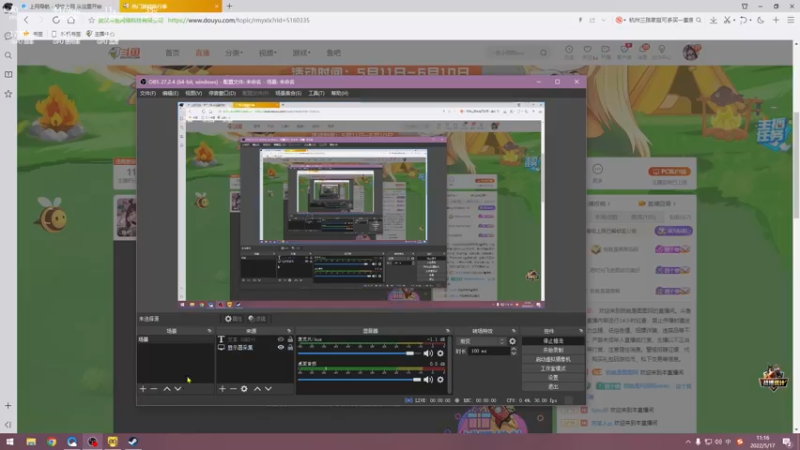Pop out the Scenes dock icon
800x450 pixels.
coord(209,331)
